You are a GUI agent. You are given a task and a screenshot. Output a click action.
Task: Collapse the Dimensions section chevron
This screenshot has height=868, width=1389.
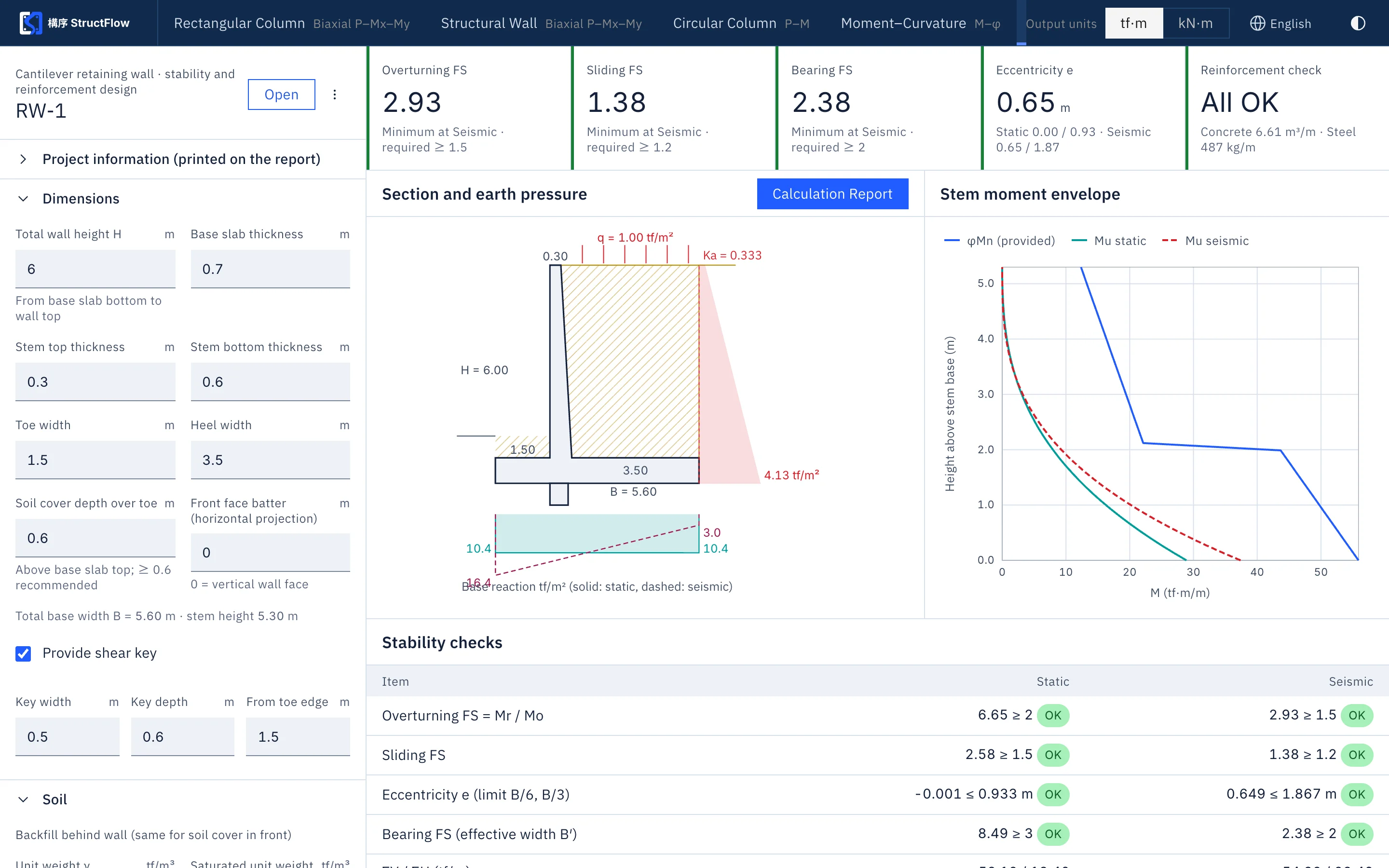click(x=23, y=199)
